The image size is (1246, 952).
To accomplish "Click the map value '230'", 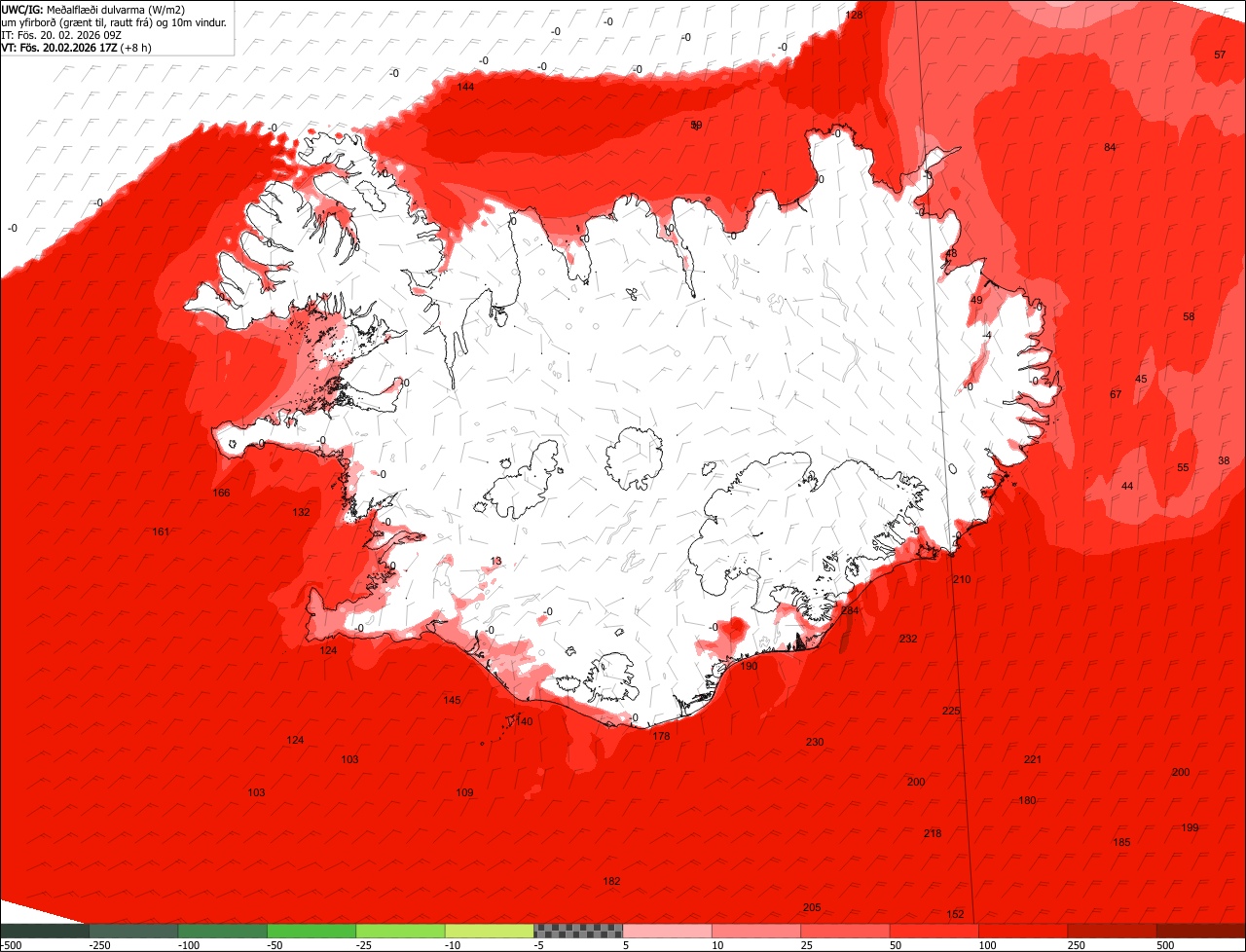I will tap(815, 742).
